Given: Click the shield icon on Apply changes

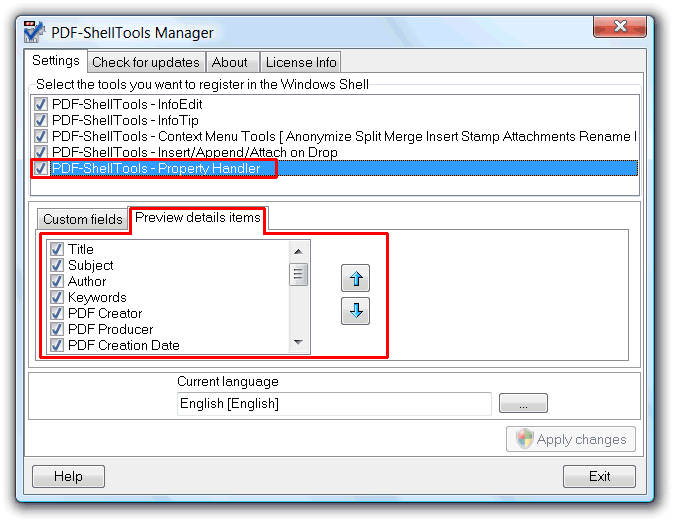Looking at the screenshot, I should pyautogui.click(x=524, y=439).
